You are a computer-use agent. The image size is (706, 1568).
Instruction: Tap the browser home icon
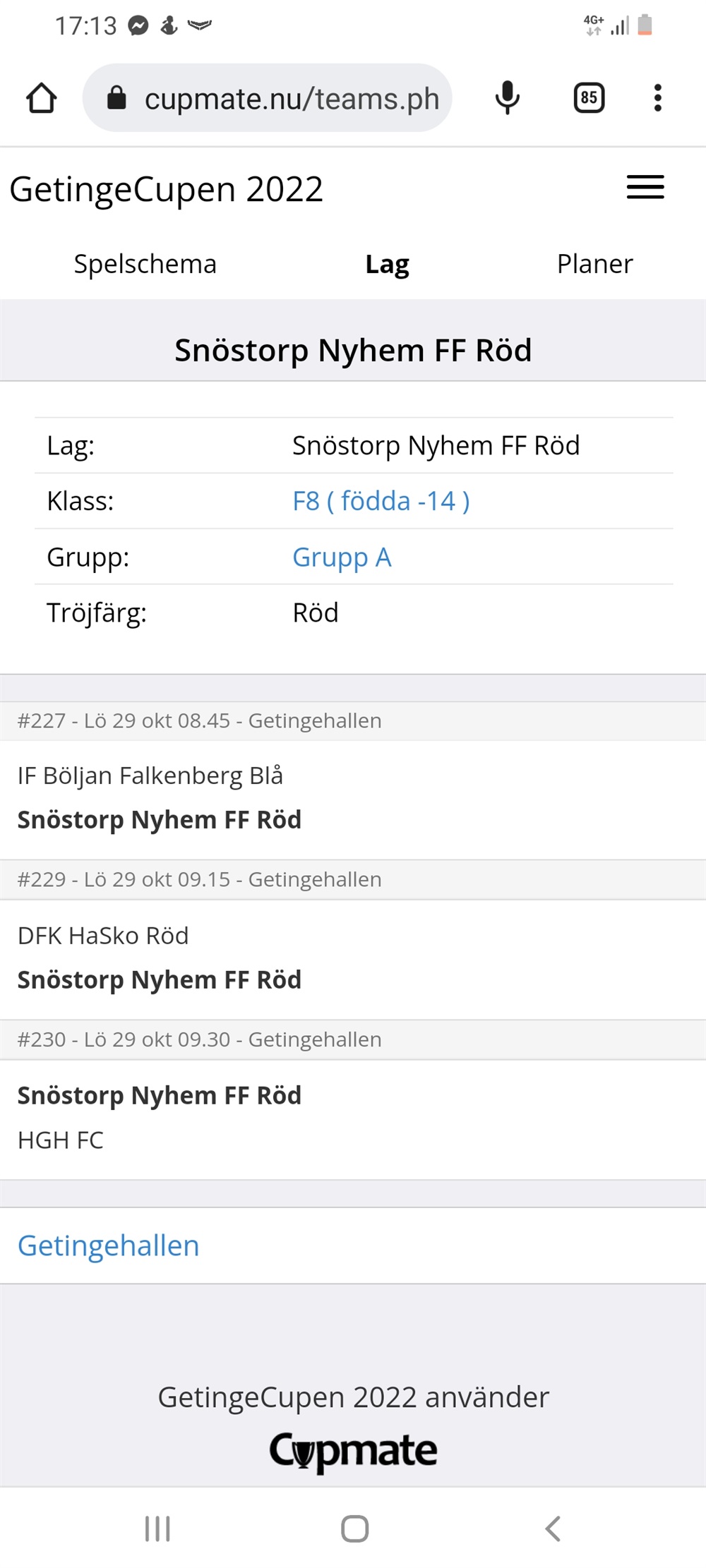(x=42, y=98)
